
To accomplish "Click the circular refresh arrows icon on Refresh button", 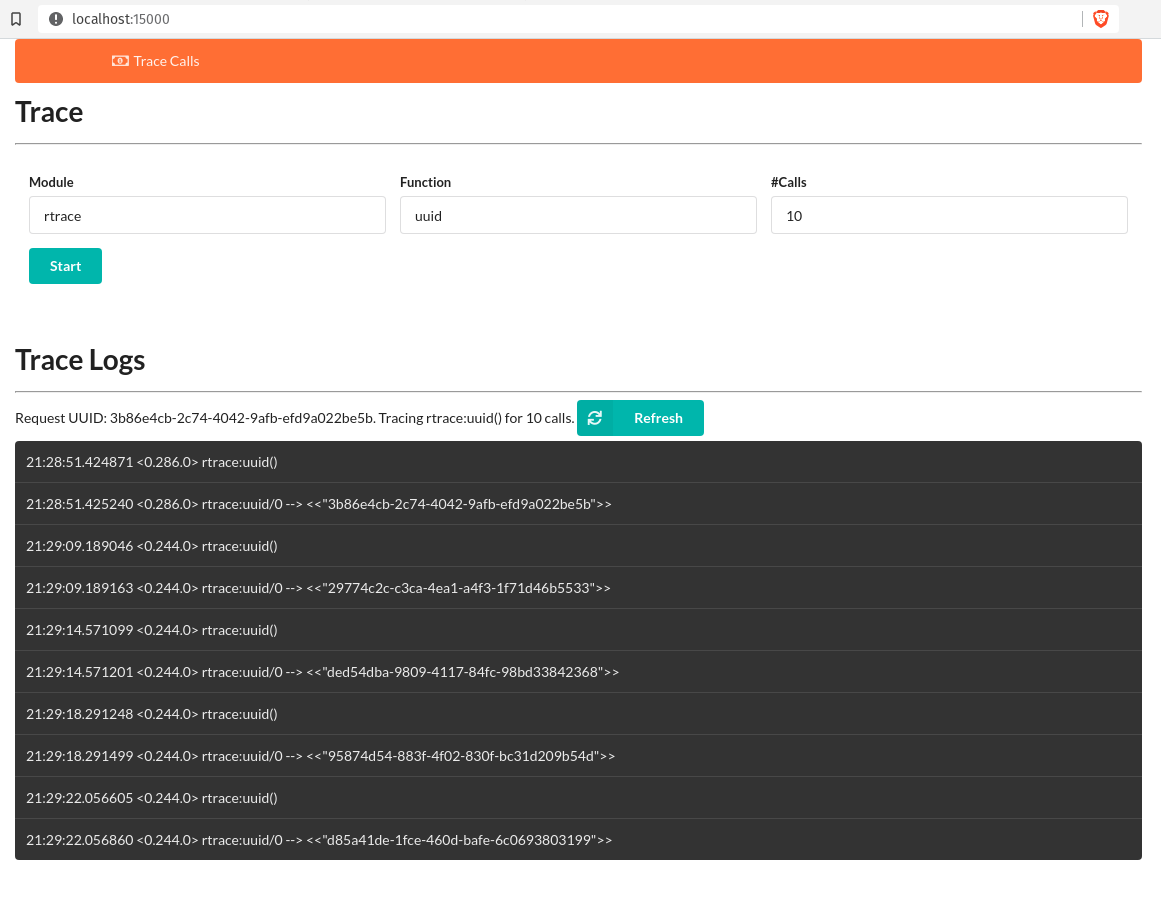I will (595, 418).
